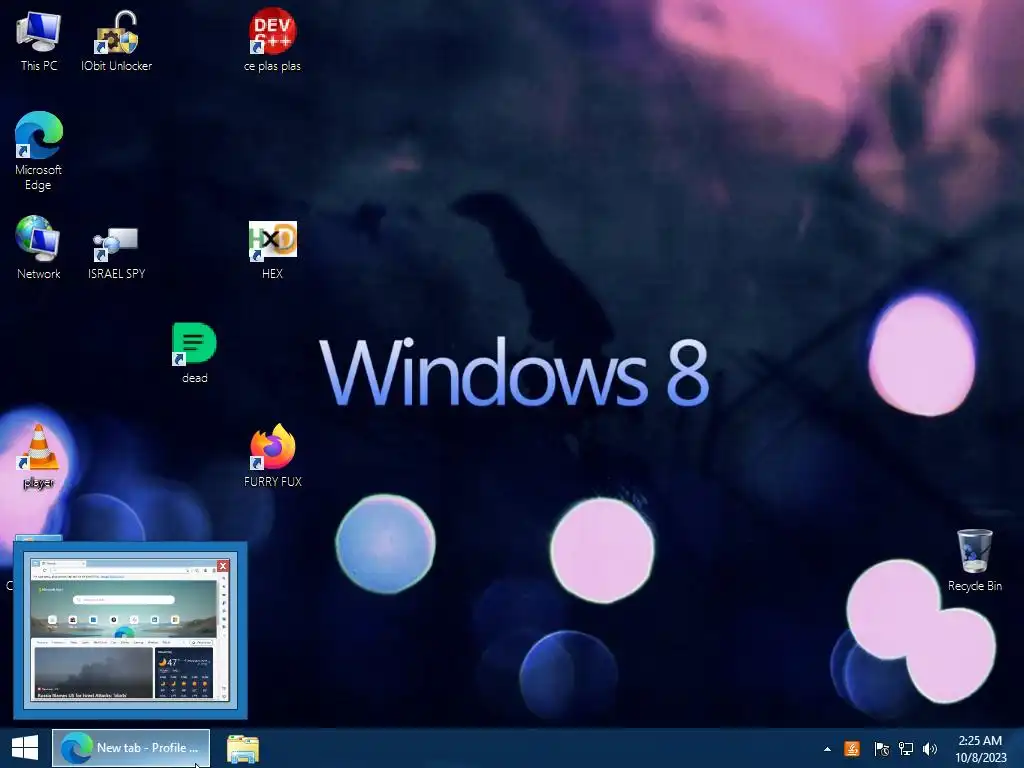Open the This PC desktop icon

39,40
